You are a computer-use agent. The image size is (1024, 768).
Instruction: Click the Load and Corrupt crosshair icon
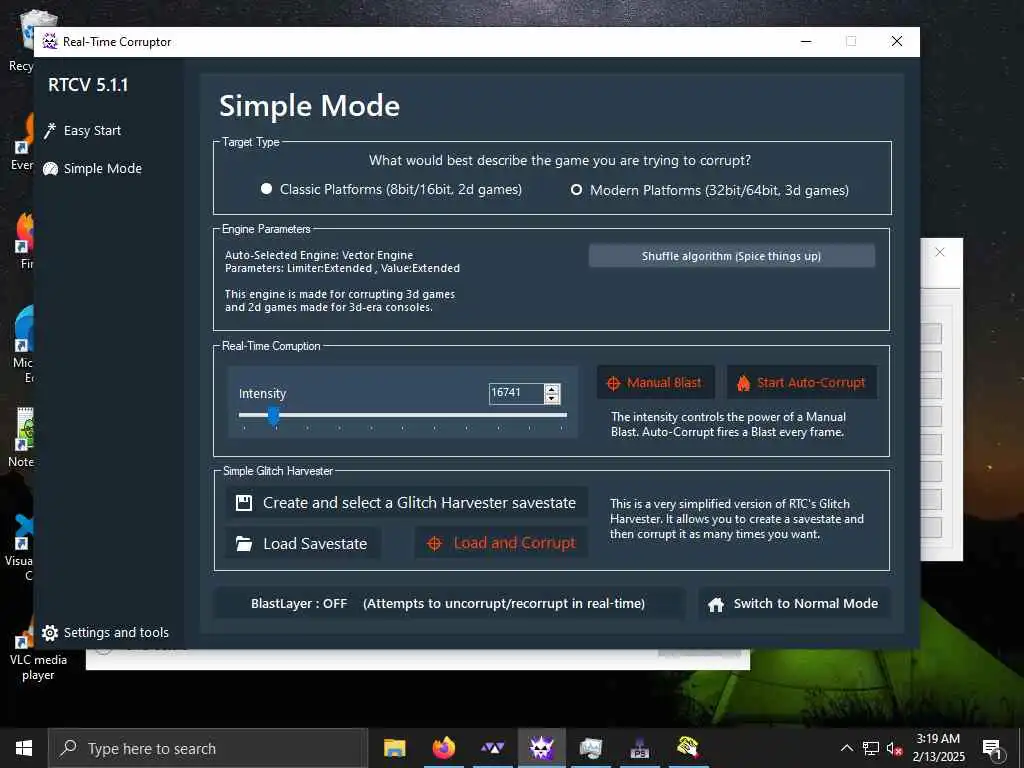click(x=434, y=543)
